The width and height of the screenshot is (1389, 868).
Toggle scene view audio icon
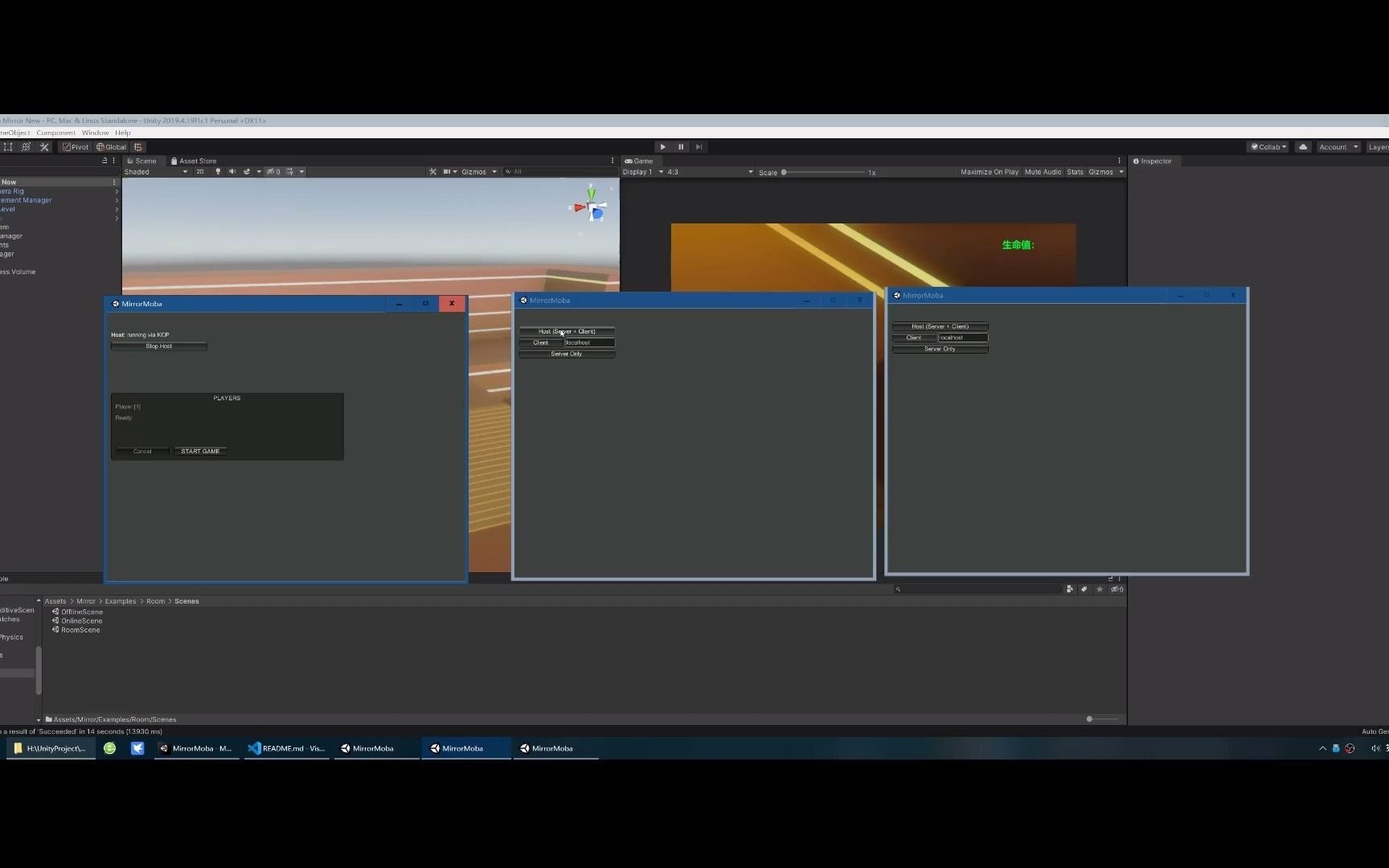[x=232, y=171]
